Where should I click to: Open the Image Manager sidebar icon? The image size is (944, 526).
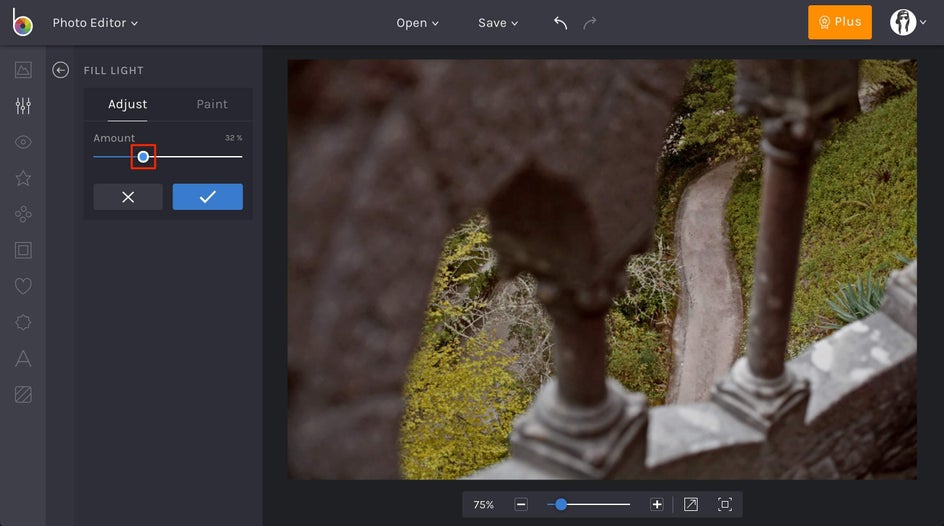coord(23,70)
